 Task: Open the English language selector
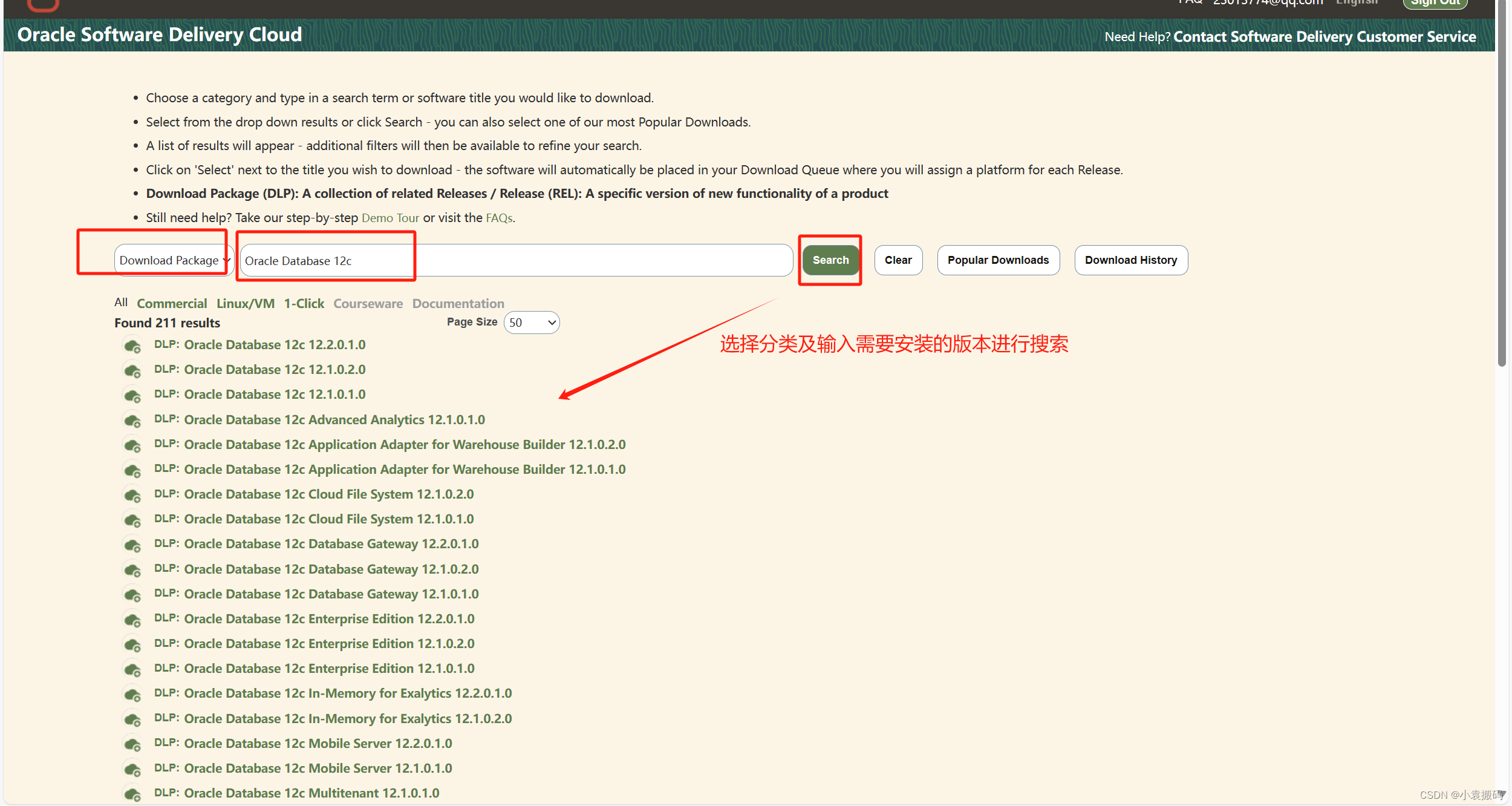1356,2
